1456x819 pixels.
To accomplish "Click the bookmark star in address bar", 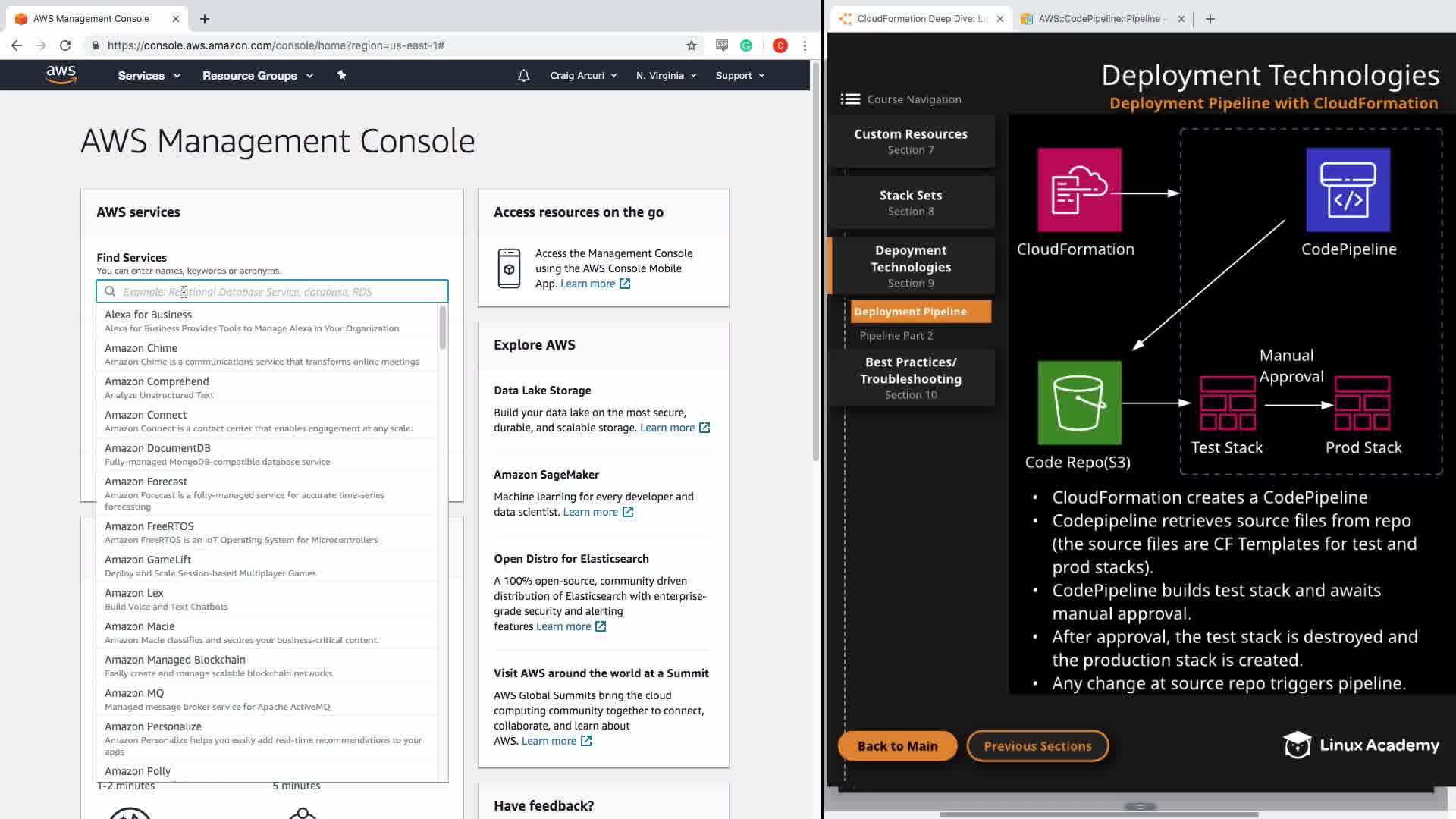I will pos(691,45).
